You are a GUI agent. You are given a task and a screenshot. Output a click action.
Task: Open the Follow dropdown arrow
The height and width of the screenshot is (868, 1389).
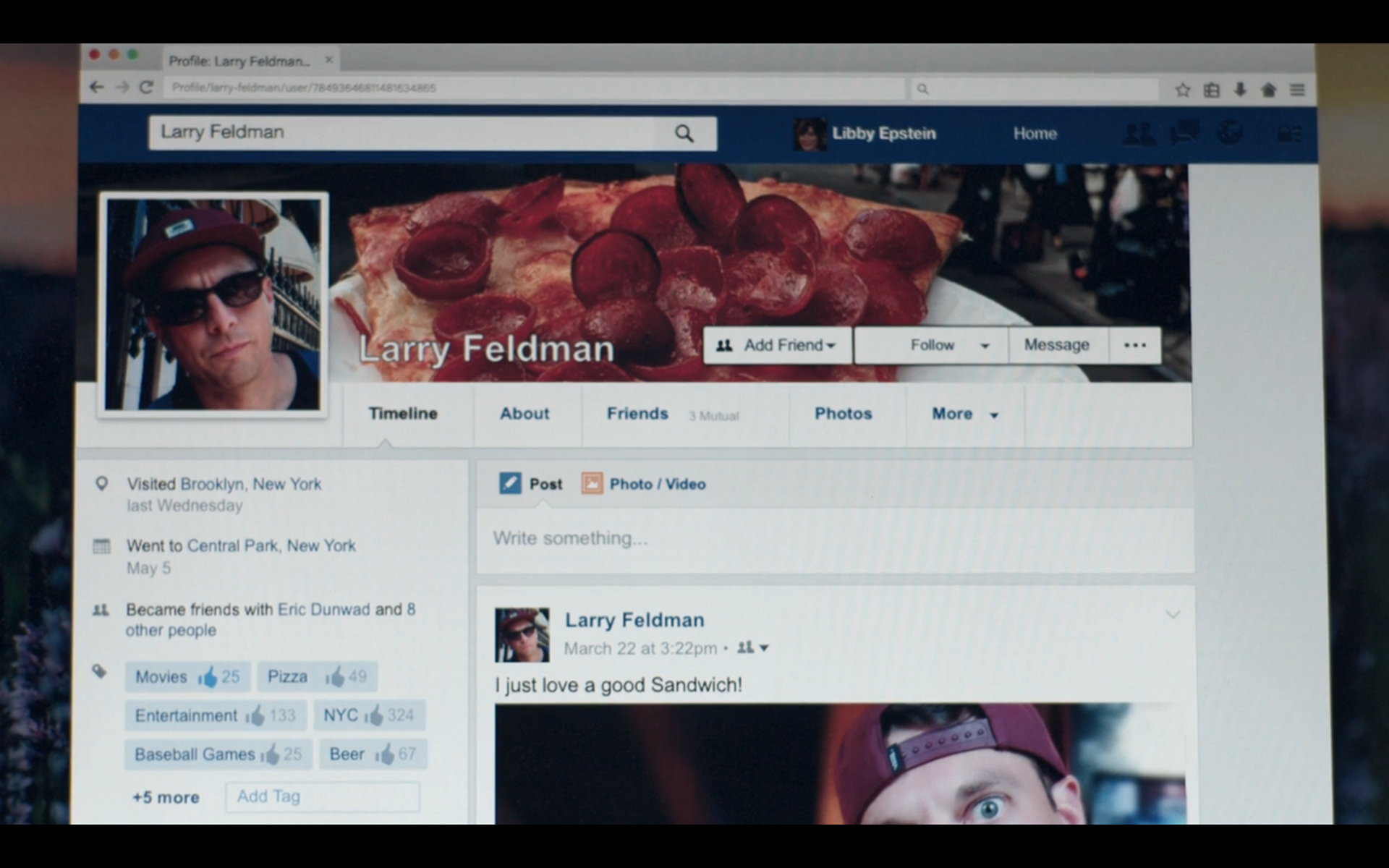point(985,346)
